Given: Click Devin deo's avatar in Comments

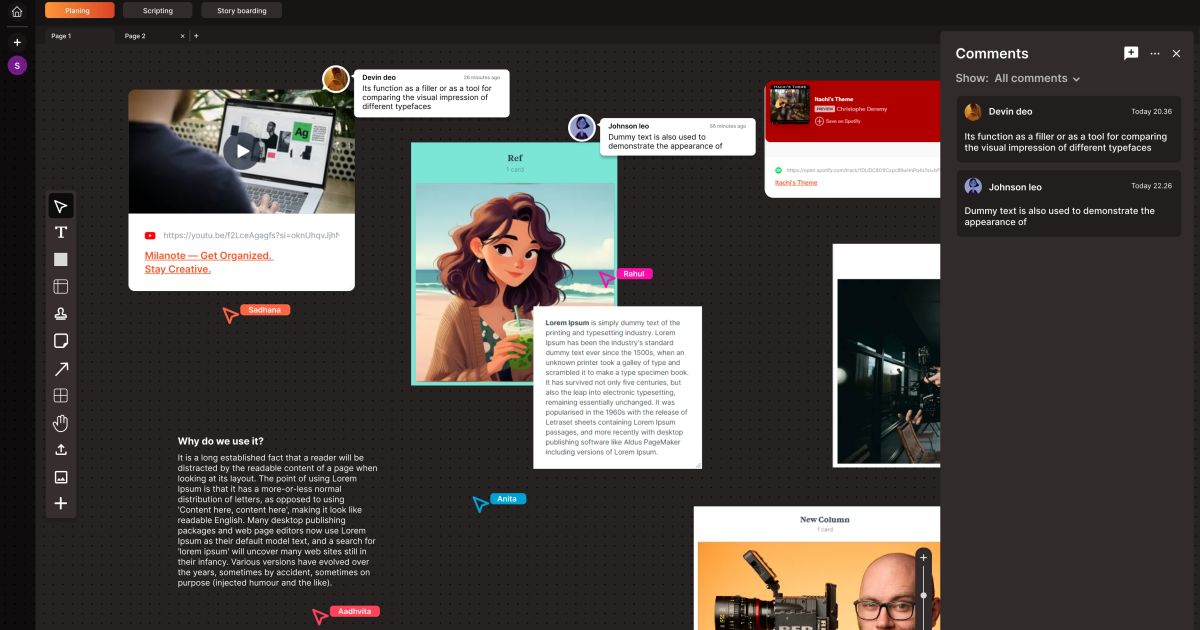Looking at the screenshot, I should coord(972,111).
